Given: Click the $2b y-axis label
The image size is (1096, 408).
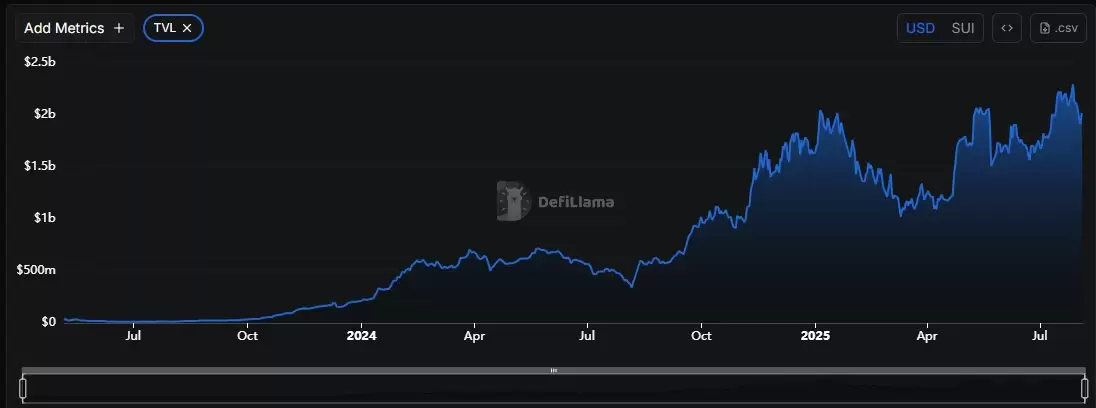Looking at the screenshot, I should [44, 114].
